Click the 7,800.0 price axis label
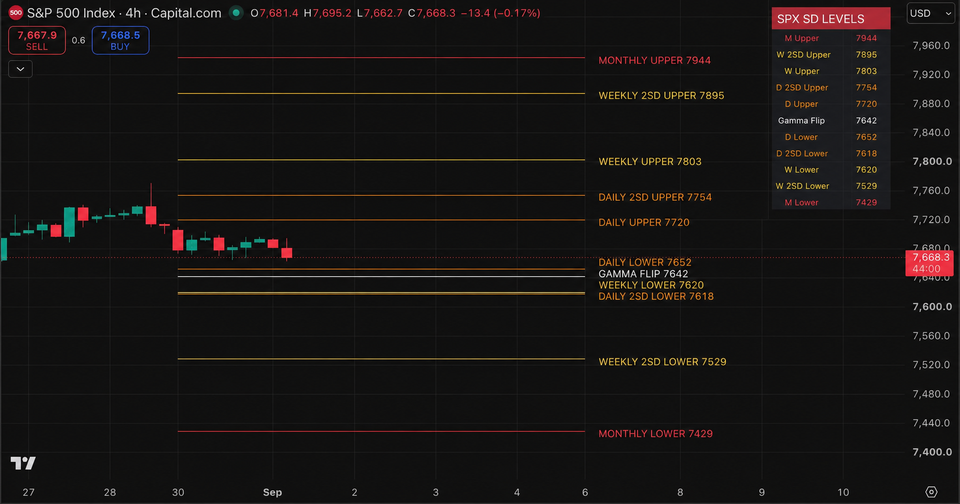Screen dimensions: 960x504 932,162
